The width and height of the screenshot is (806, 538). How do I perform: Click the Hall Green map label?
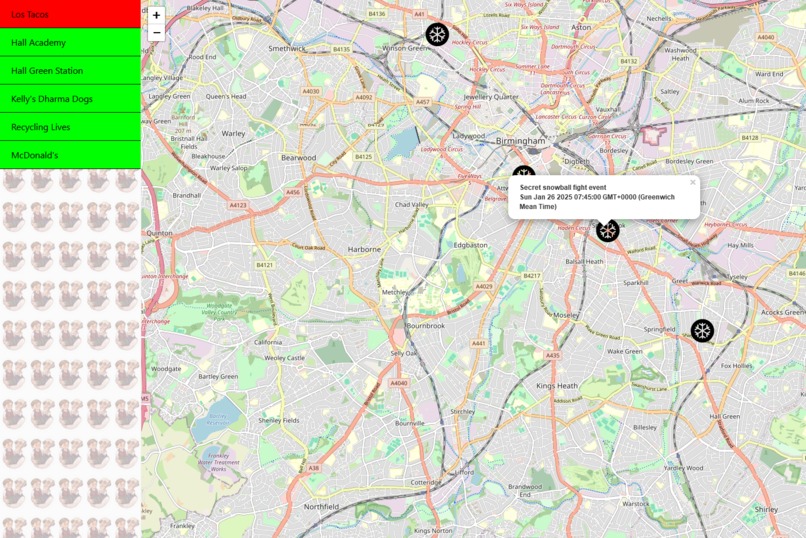[x=725, y=416]
